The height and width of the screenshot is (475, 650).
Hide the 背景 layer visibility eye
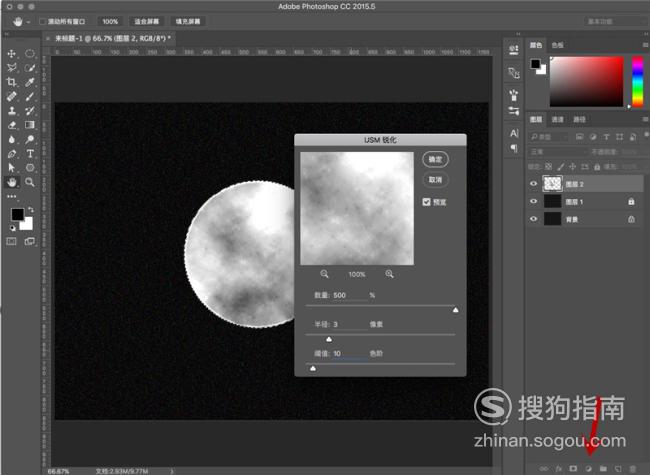pyautogui.click(x=534, y=219)
